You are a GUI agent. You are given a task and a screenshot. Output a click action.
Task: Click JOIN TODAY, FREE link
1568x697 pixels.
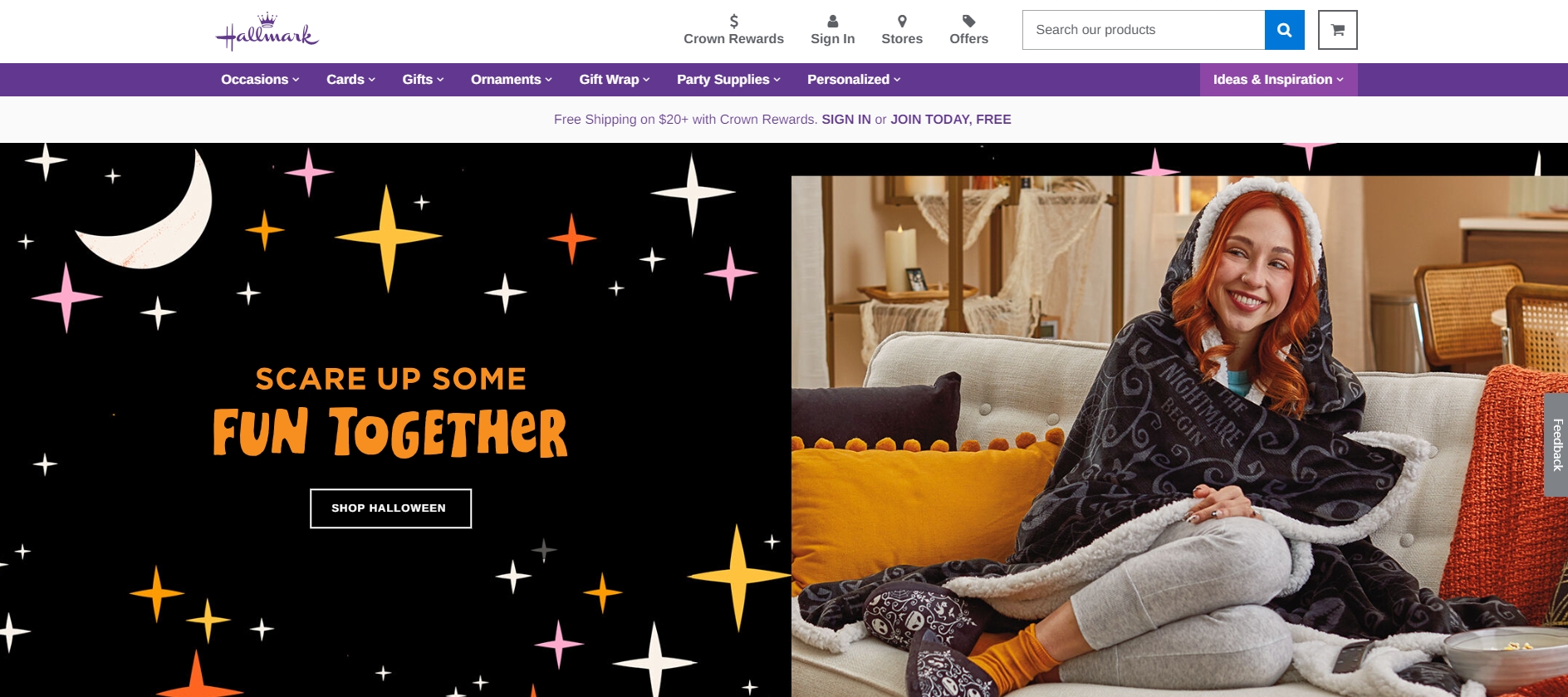(x=951, y=120)
